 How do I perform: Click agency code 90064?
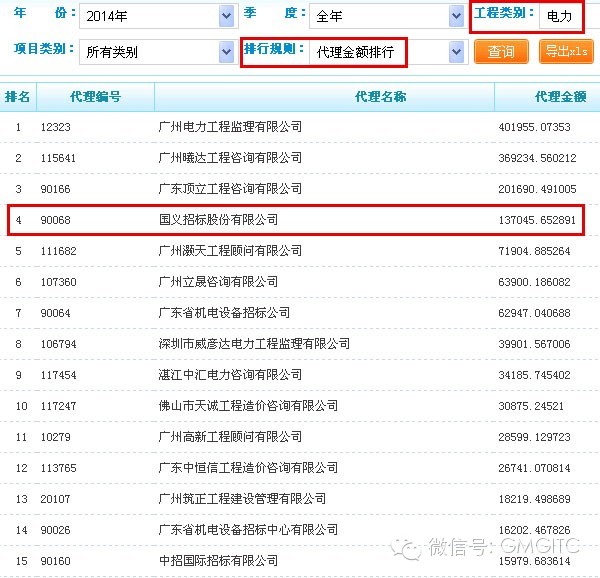coord(55,313)
